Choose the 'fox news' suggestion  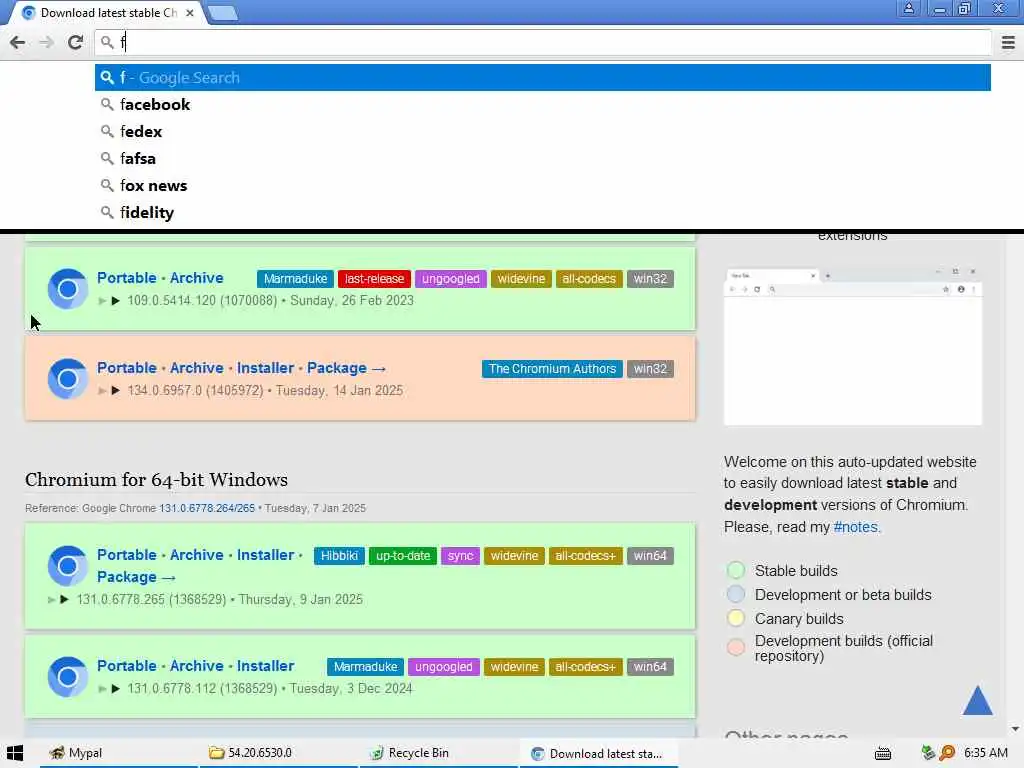pyautogui.click(x=543, y=185)
